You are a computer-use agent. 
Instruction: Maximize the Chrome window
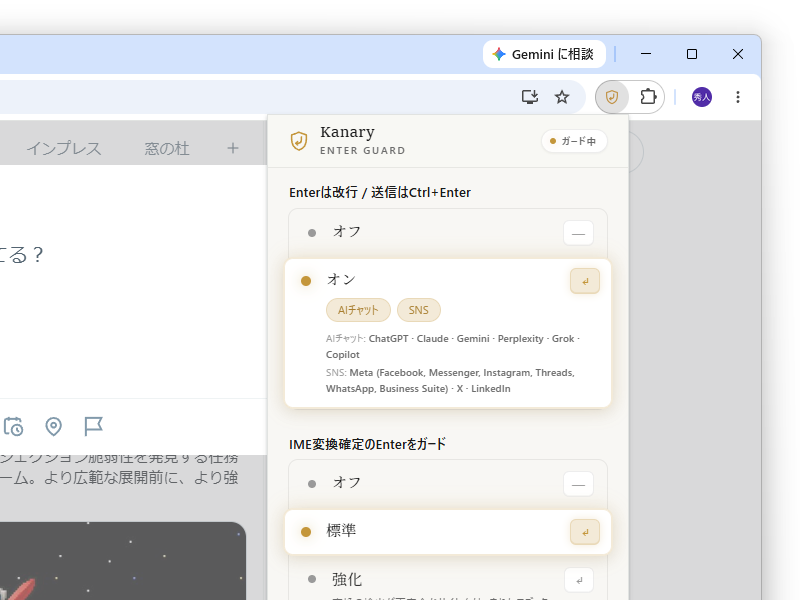(692, 54)
